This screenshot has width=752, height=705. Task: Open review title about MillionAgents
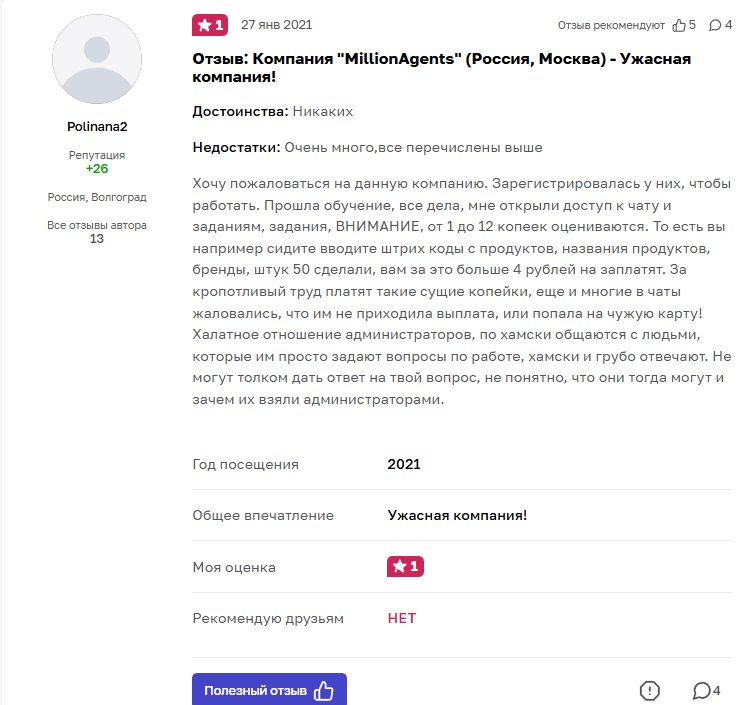click(441, 67)
